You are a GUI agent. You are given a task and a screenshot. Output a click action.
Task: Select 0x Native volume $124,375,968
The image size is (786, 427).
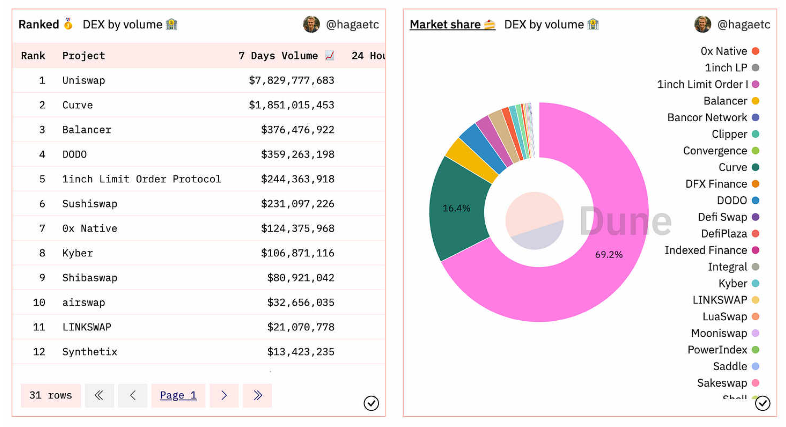pyautogui.click(x=297, y=228)
